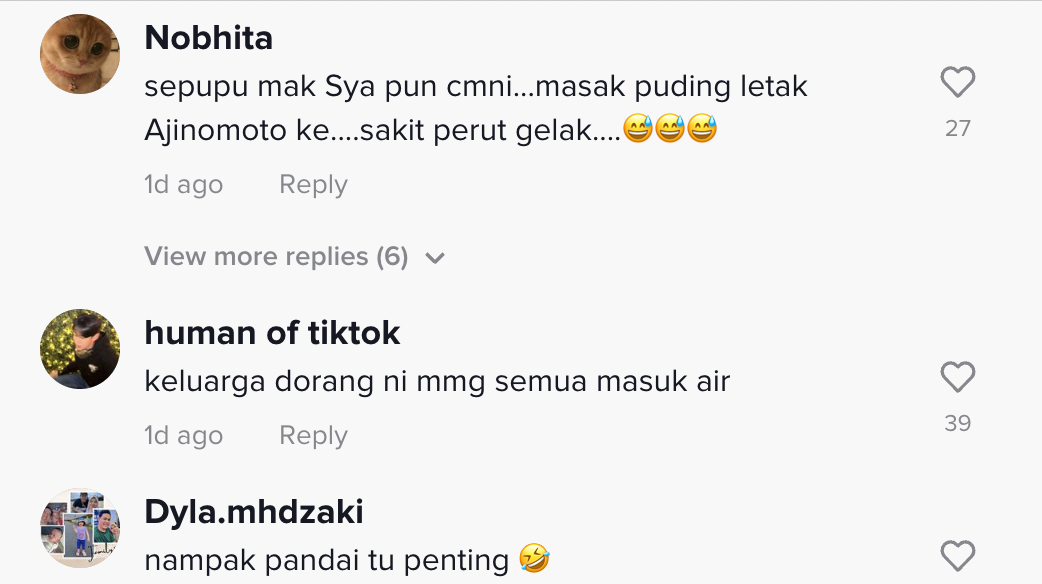
Task: Click 1d ago under human of tiktok's comment
Action: 183,436
